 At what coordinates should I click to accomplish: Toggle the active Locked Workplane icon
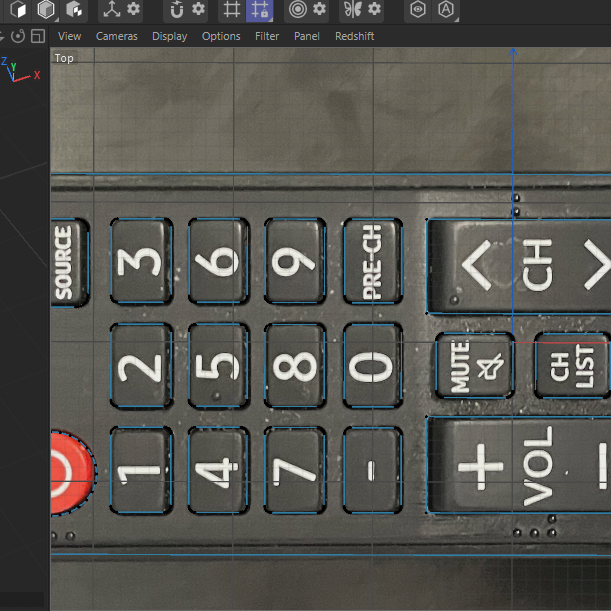[x=260, y=10]
